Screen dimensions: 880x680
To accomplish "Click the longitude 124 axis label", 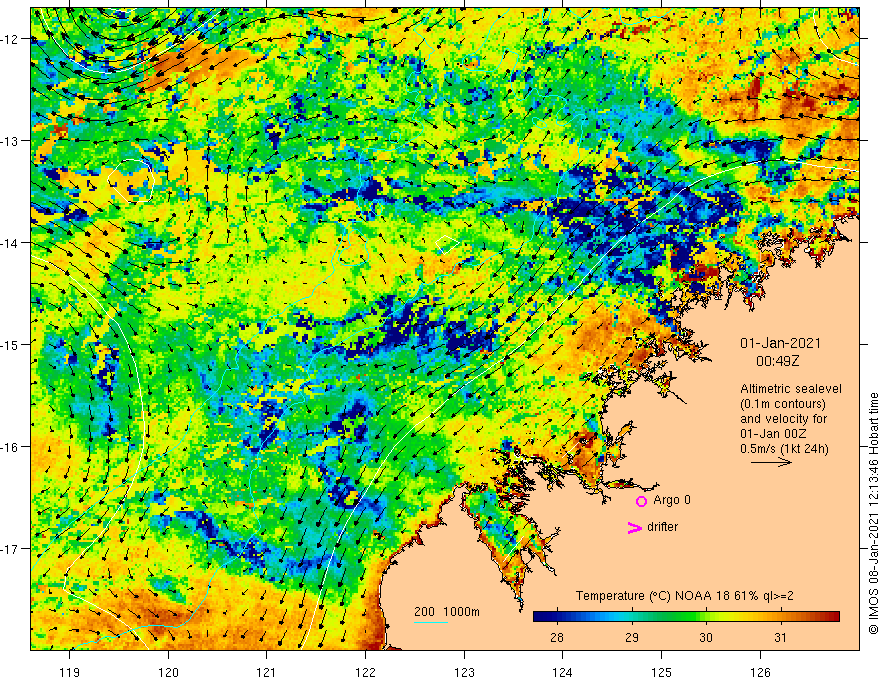I will click(x=562, y=672).
